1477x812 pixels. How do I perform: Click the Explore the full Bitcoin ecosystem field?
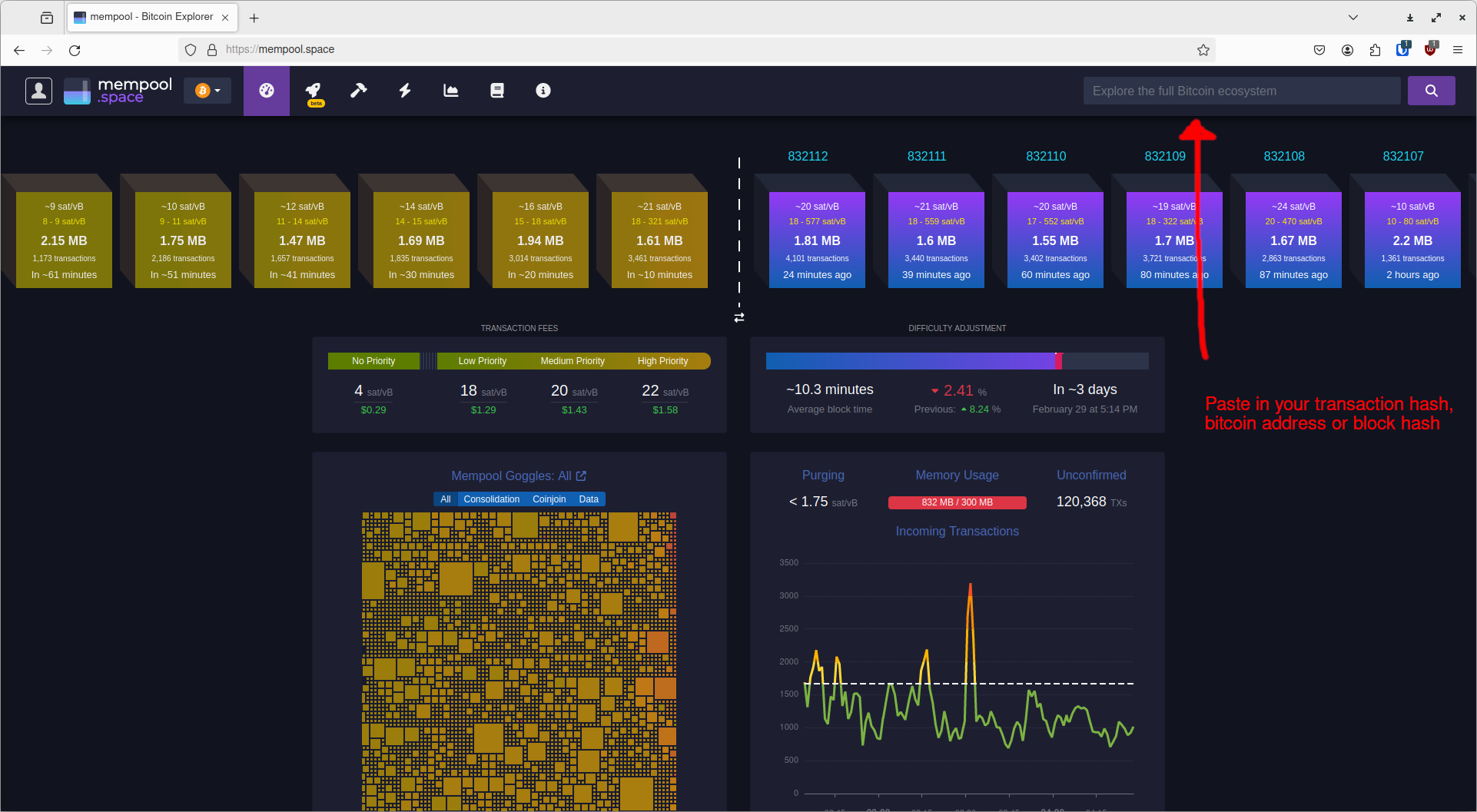(1241, 90)
